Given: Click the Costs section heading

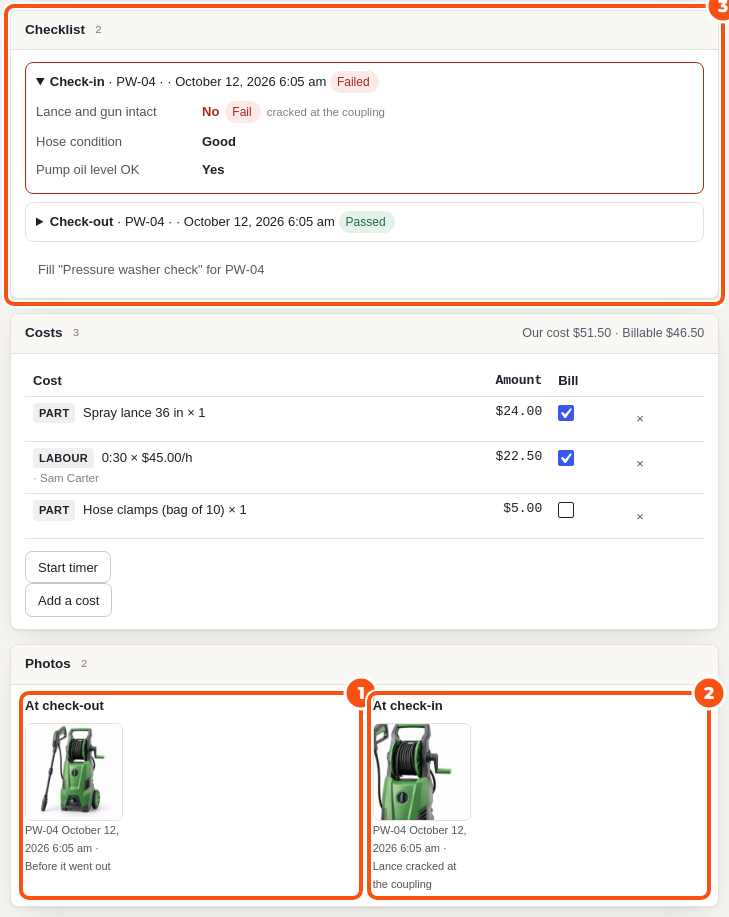Looking at the screenshot, I should (43, 333).
